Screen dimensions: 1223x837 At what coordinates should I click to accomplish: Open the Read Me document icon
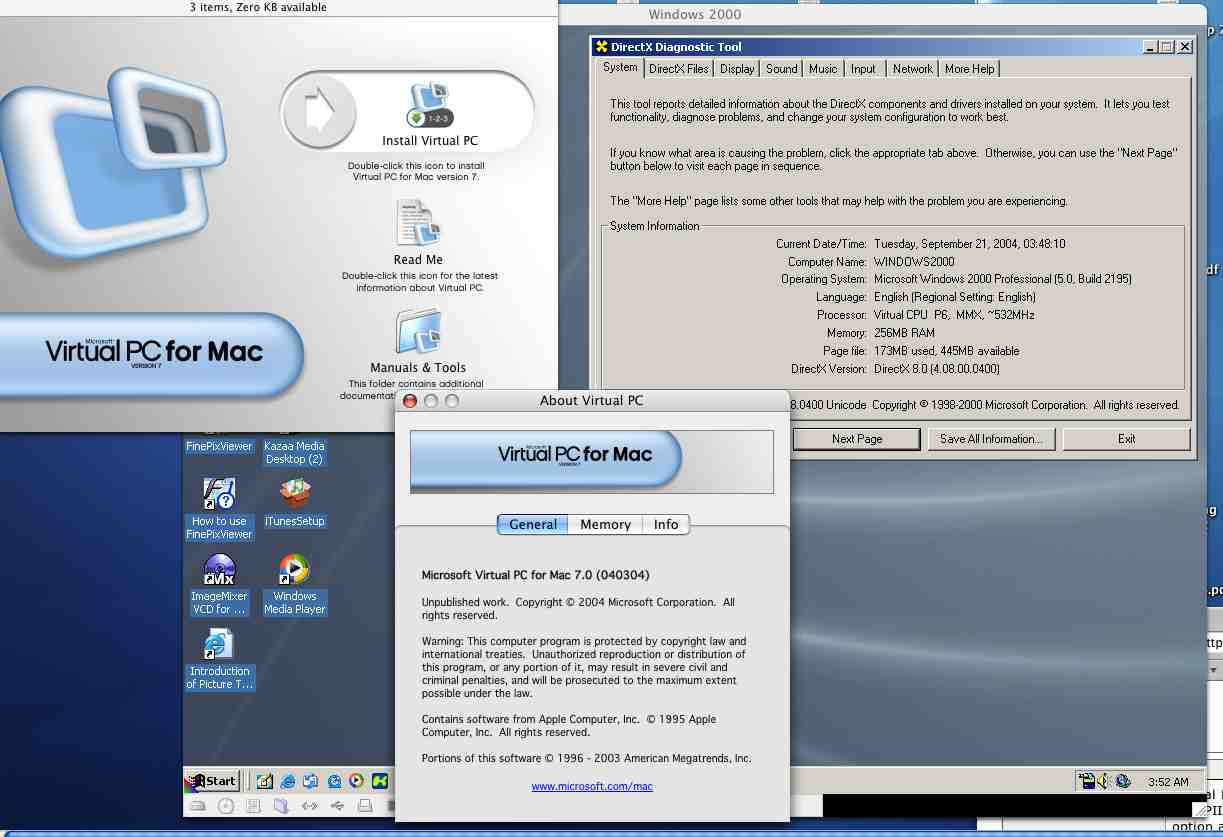(418, 222)
